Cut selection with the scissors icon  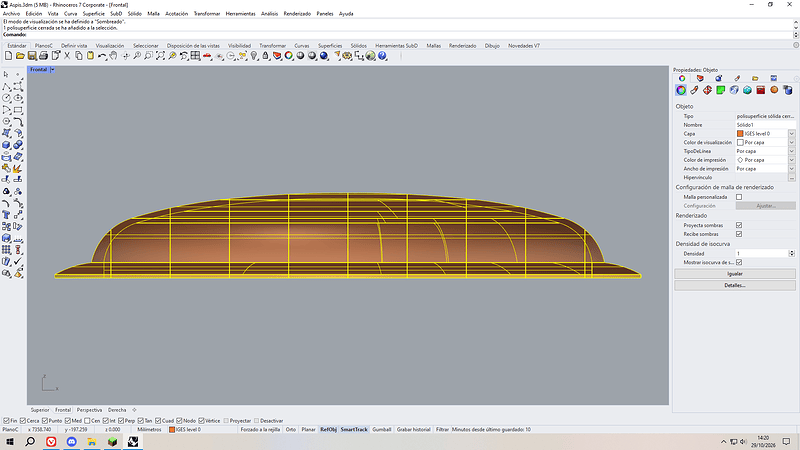[67, 56]
